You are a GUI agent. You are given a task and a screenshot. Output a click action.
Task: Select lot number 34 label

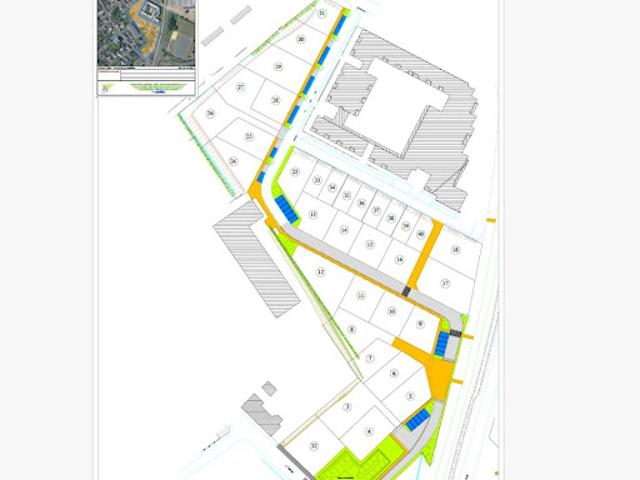(332, 187)
